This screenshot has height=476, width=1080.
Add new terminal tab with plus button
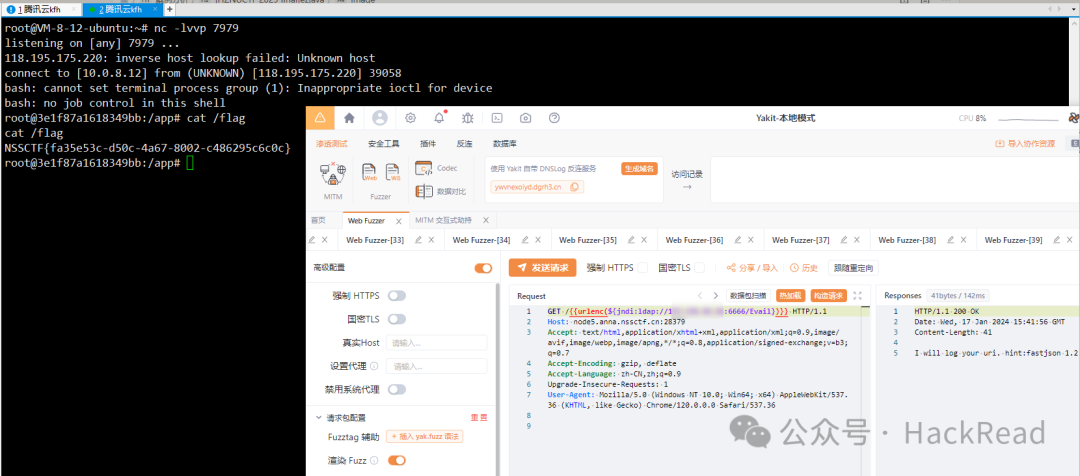point(170,10)
